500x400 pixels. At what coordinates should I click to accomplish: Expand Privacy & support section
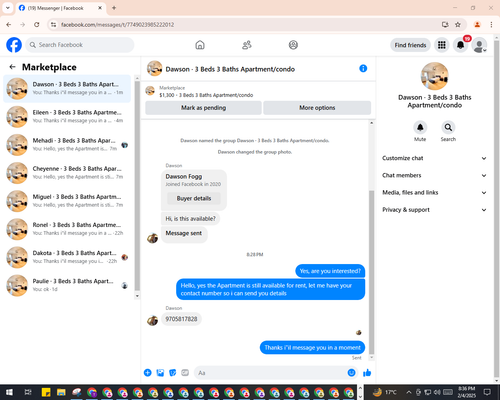(434, 210)
